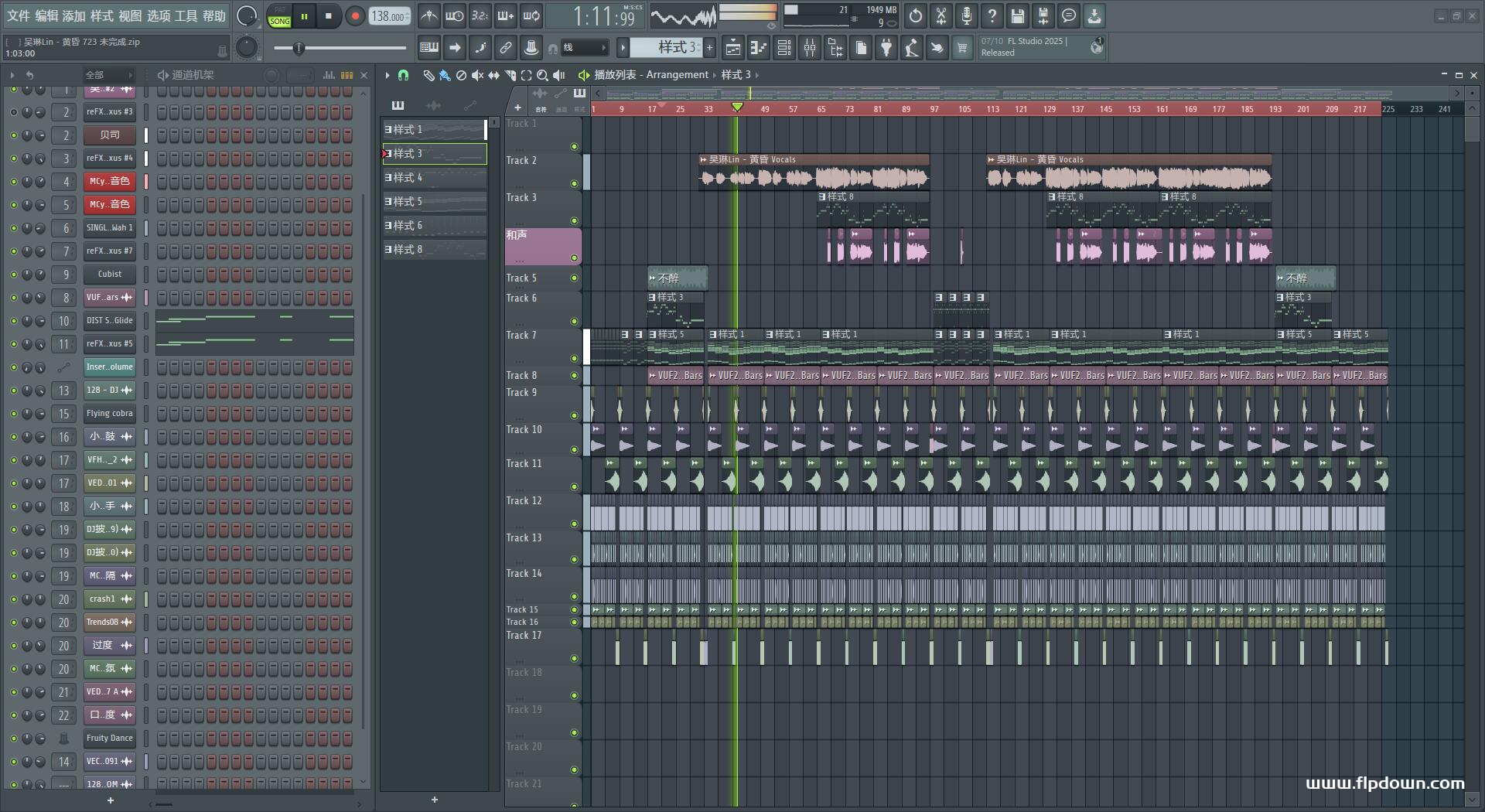
Task: Open the piano roll view icon
Action: pos(759,48)
